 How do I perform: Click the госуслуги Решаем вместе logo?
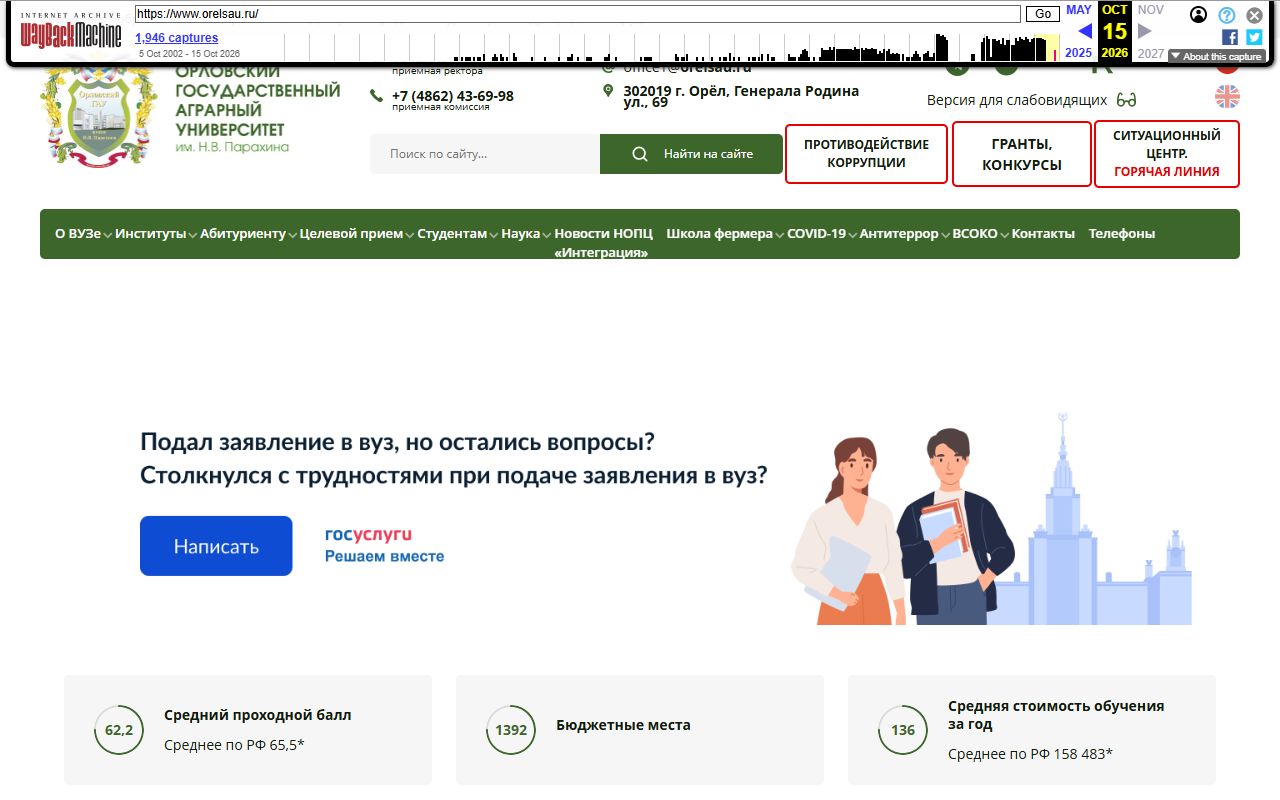click(384, 545)
